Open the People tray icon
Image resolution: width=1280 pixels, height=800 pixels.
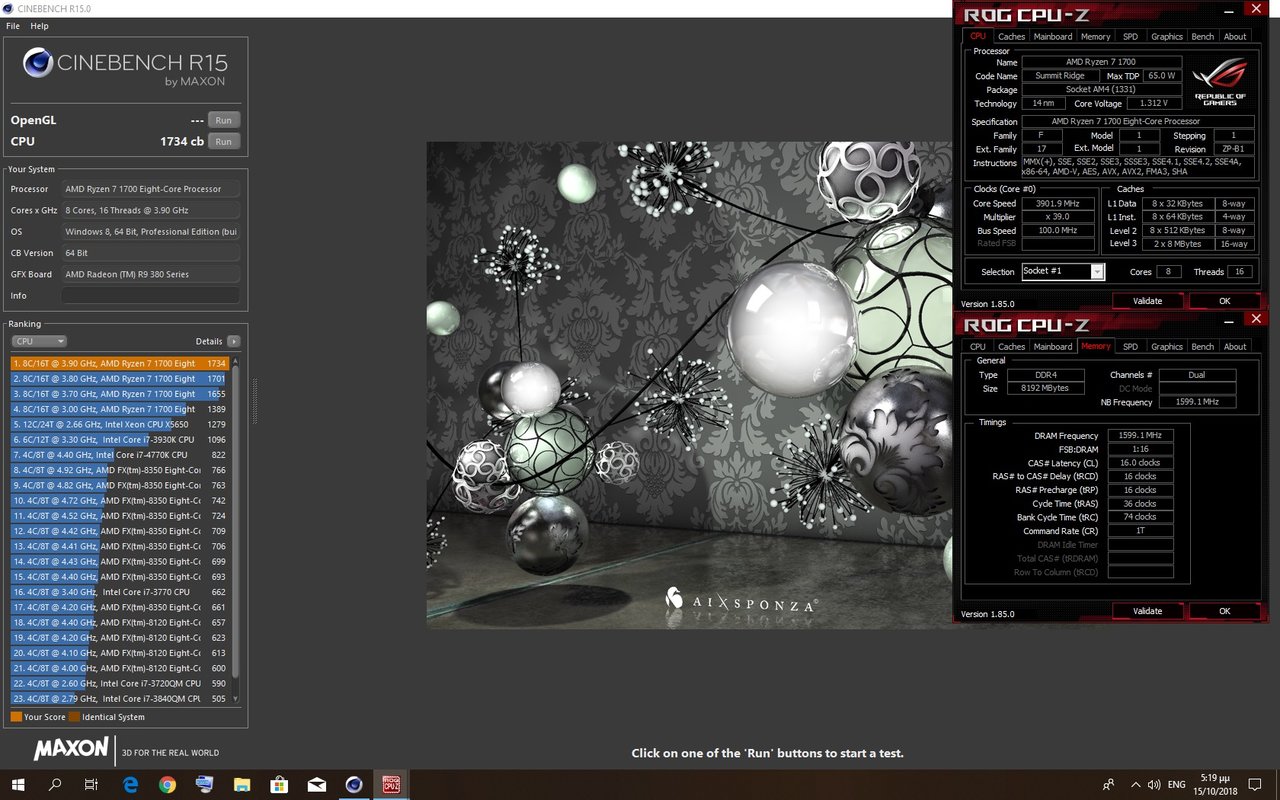pyautogui.click(x=1108, y=785)
